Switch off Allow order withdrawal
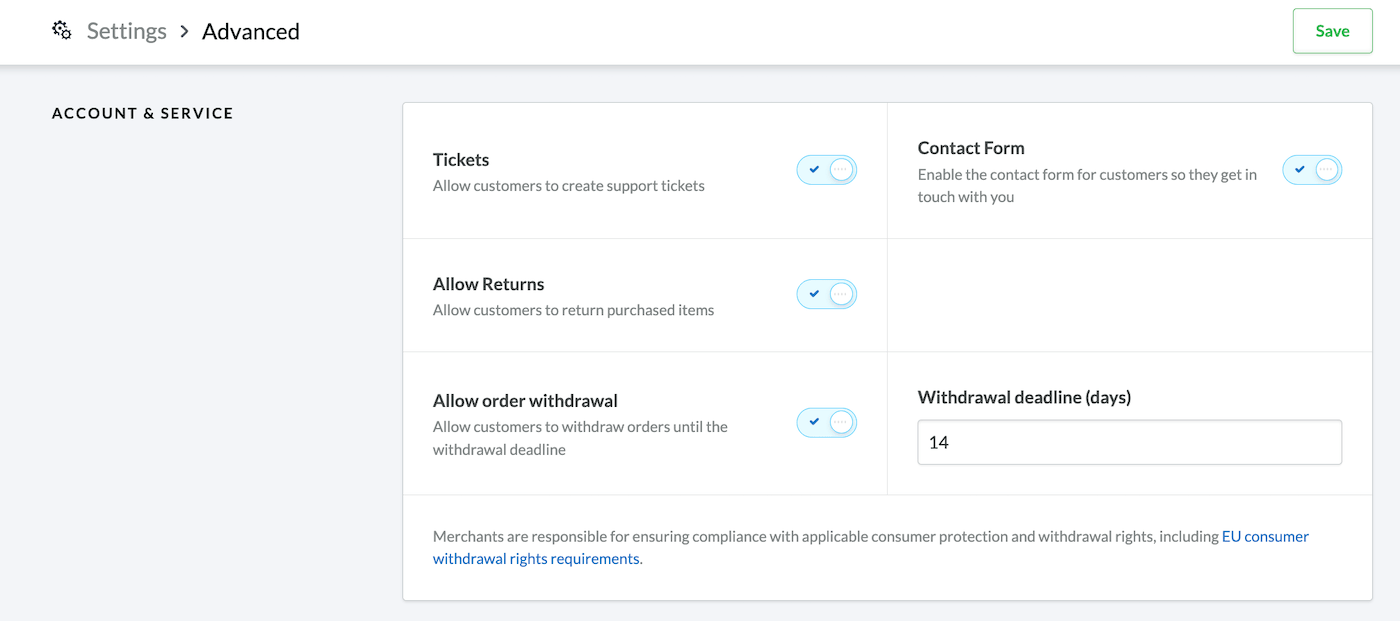Image resolution: width=1400 pixels, height=621 pixels. click(x=827, y=423)
